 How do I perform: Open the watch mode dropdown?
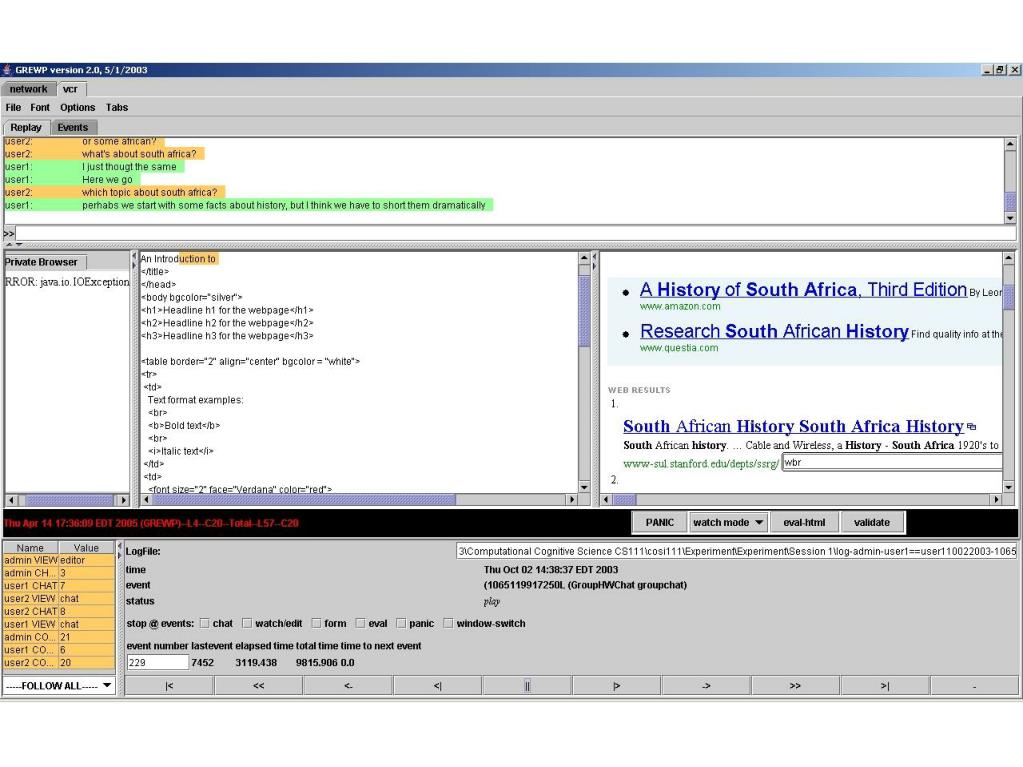coord(728,522)
